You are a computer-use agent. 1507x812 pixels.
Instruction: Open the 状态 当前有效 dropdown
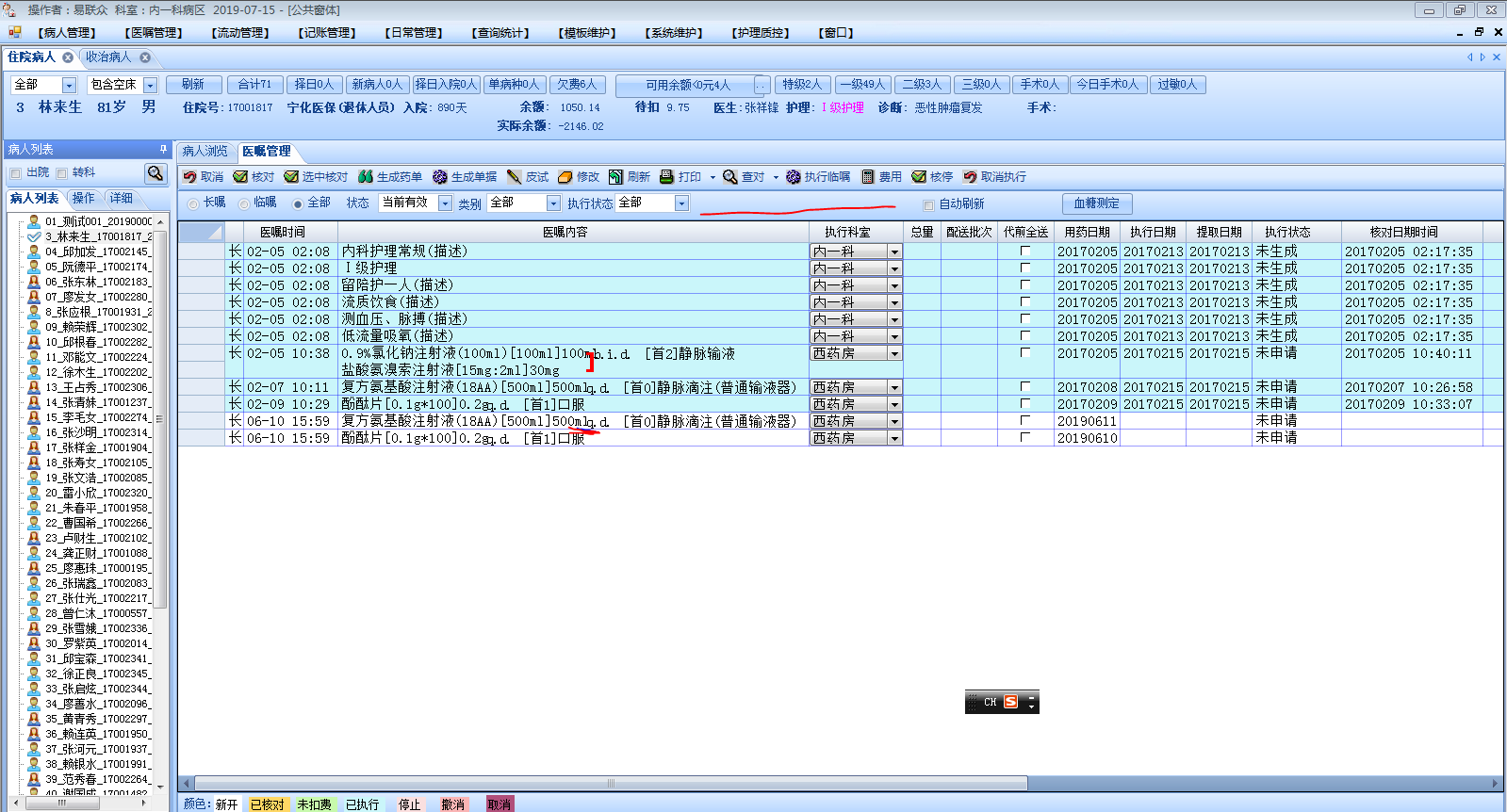click(445, 203)
